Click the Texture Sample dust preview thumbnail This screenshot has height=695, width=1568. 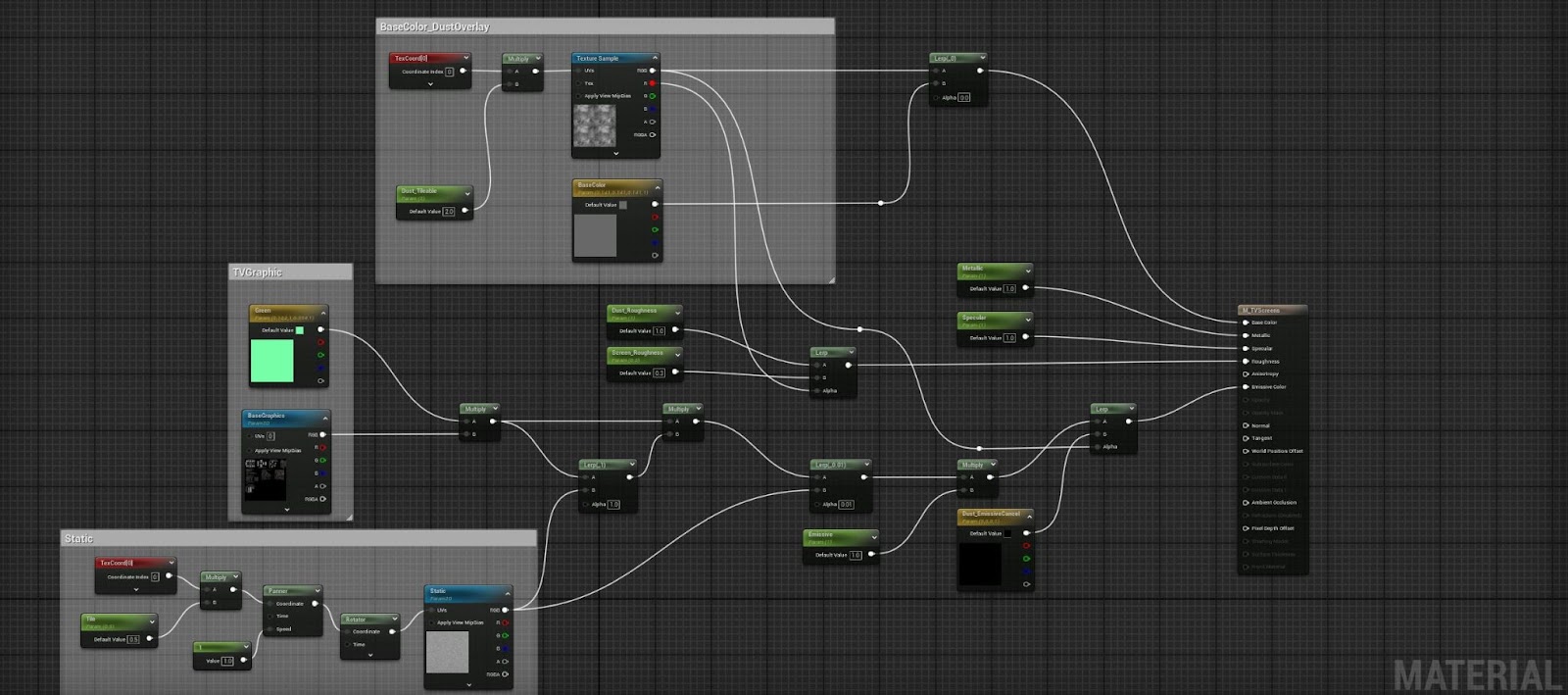(x=594, y=125)
